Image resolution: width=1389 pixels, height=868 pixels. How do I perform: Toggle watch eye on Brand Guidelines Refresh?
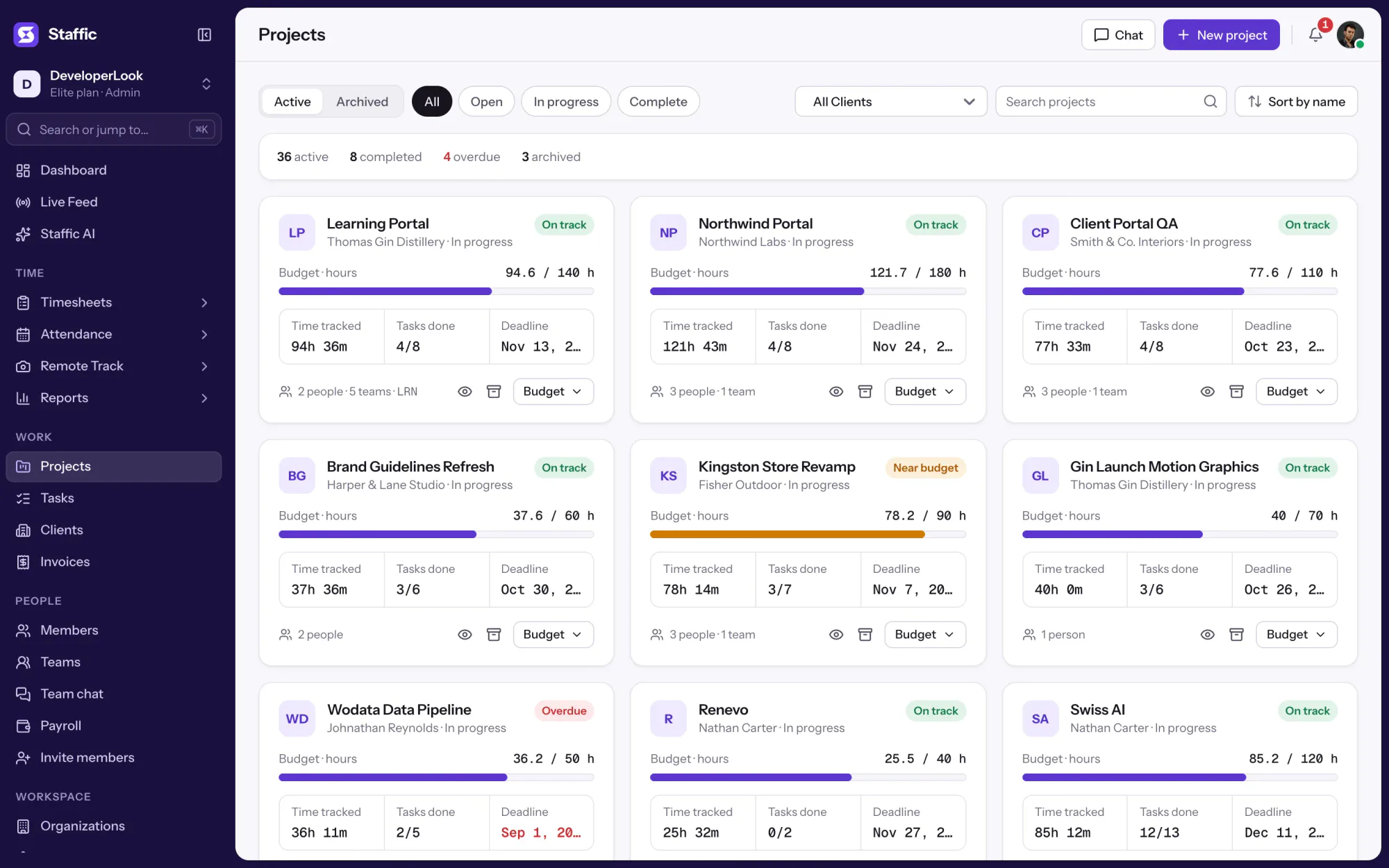click(465, 635)
